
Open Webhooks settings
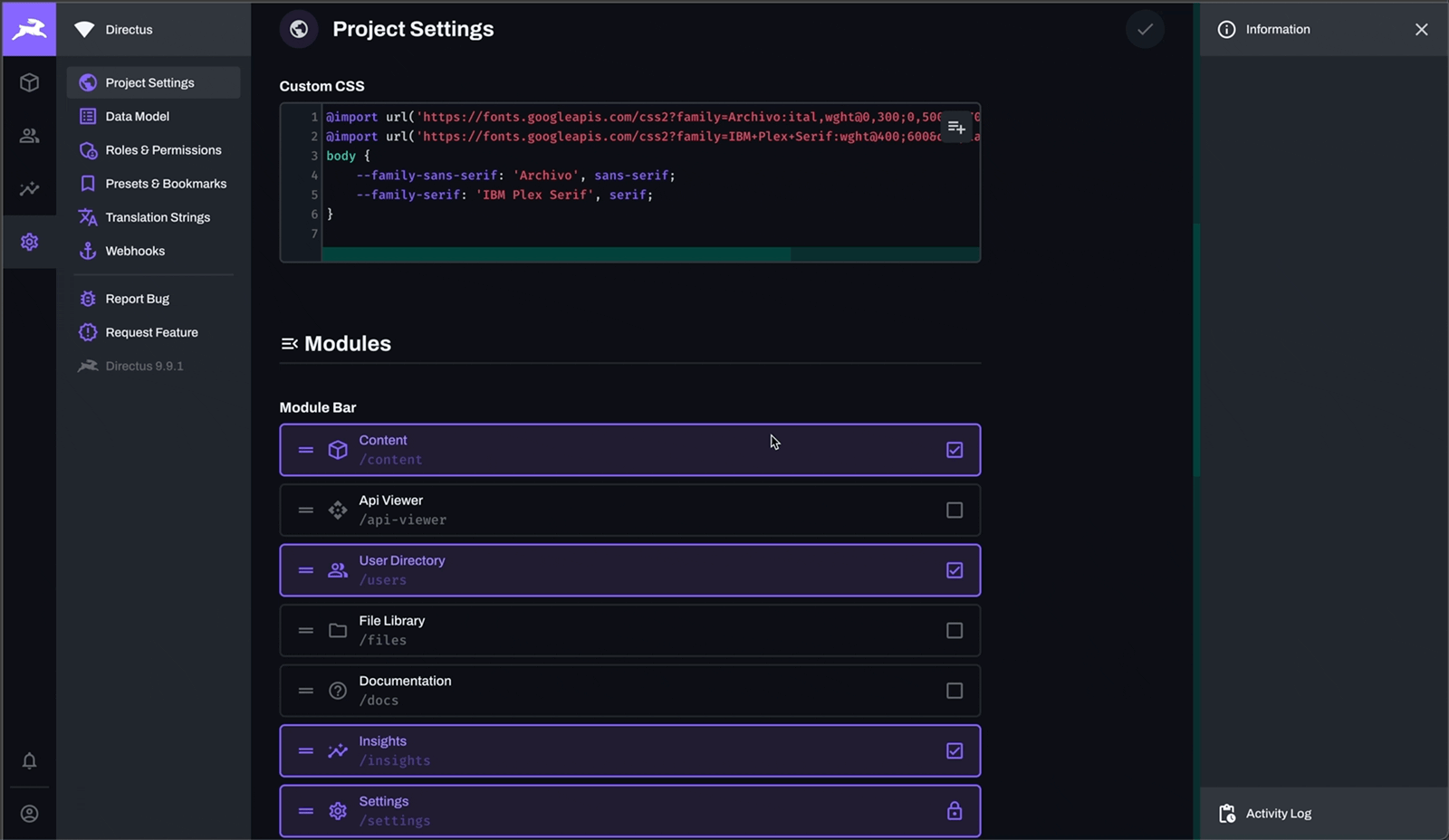coord(154,251)
